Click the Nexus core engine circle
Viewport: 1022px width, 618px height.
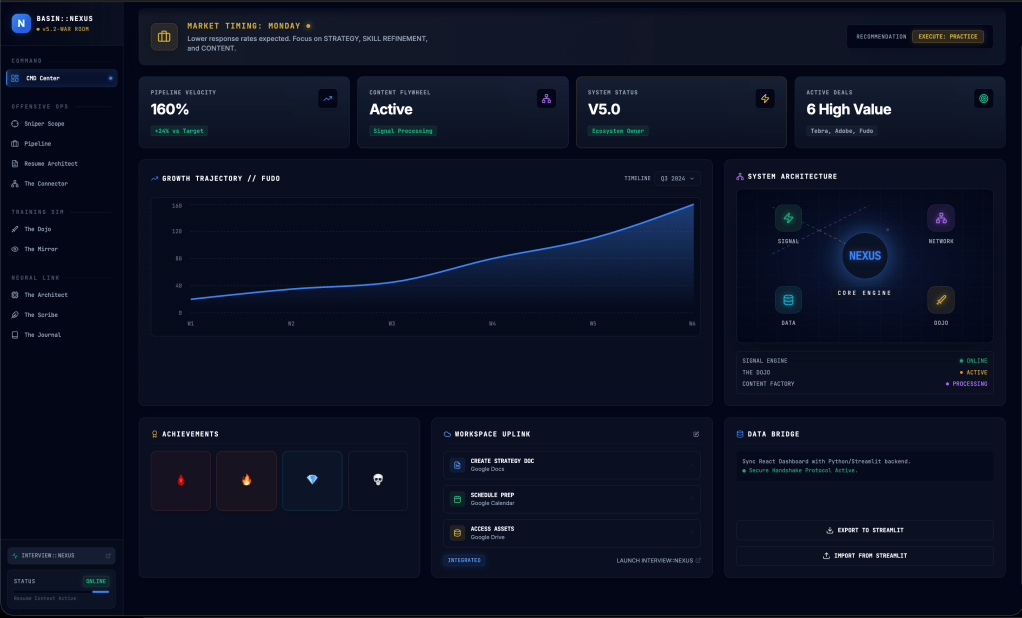click(x=864, y=256)
